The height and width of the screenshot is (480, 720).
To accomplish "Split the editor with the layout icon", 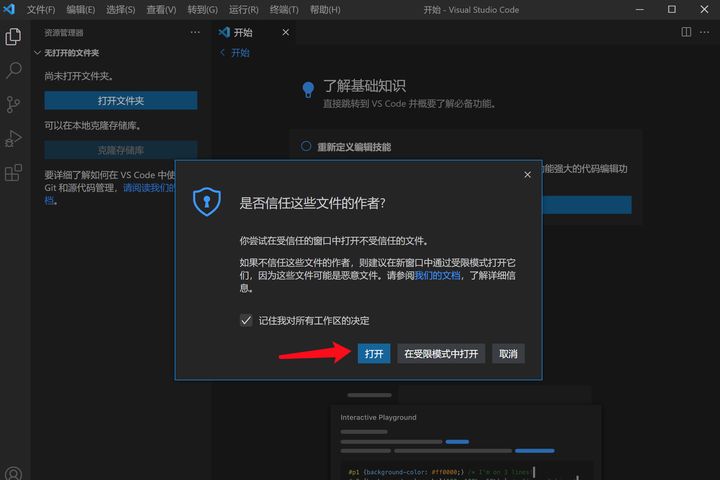I will click(x=686, y=32).
